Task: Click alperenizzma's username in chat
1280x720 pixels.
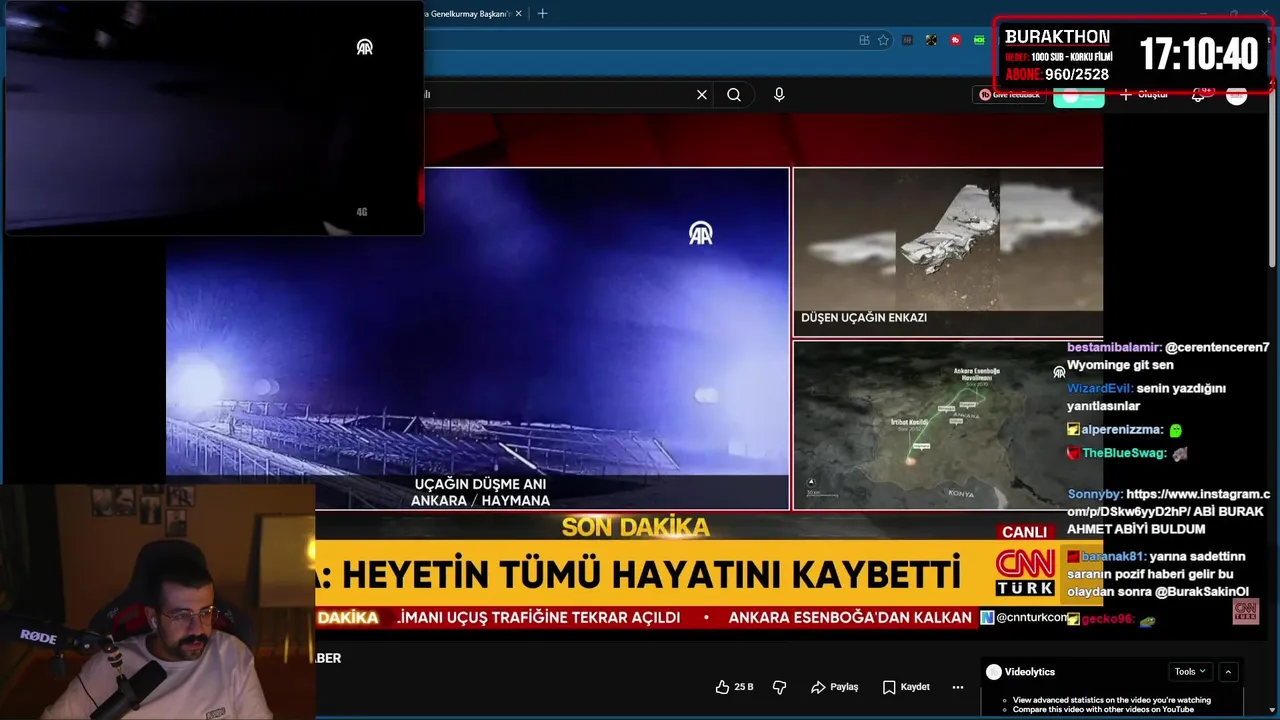Action: pyautogui.click(x=1122, y=429)
